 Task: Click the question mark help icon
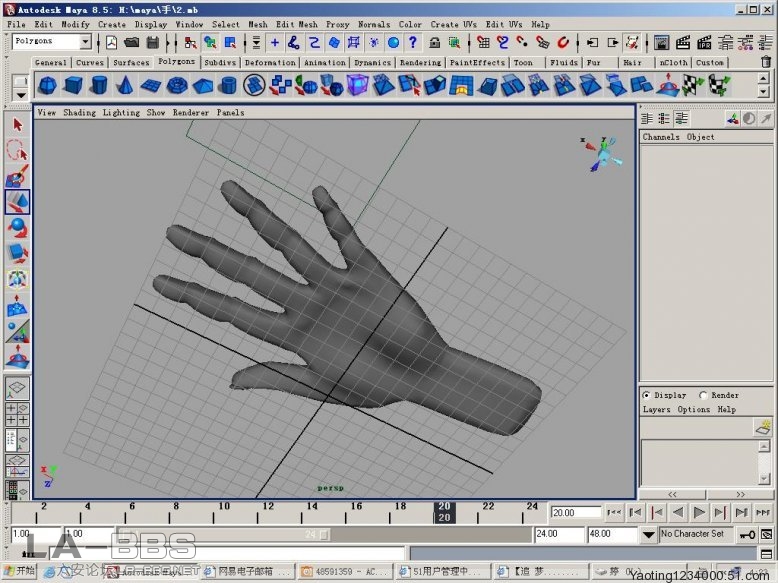click(412, 43)
